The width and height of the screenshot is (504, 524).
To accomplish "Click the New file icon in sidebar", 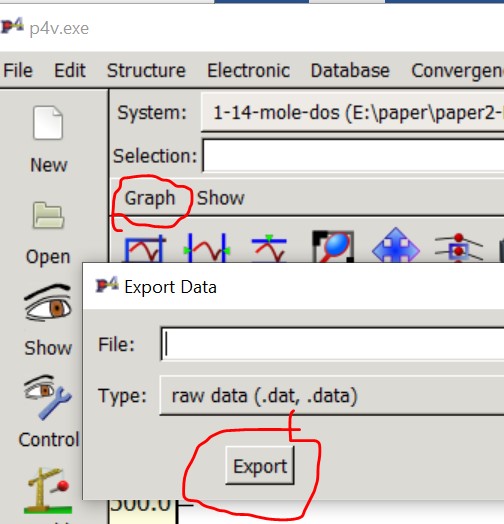I will tap(48, 123).
